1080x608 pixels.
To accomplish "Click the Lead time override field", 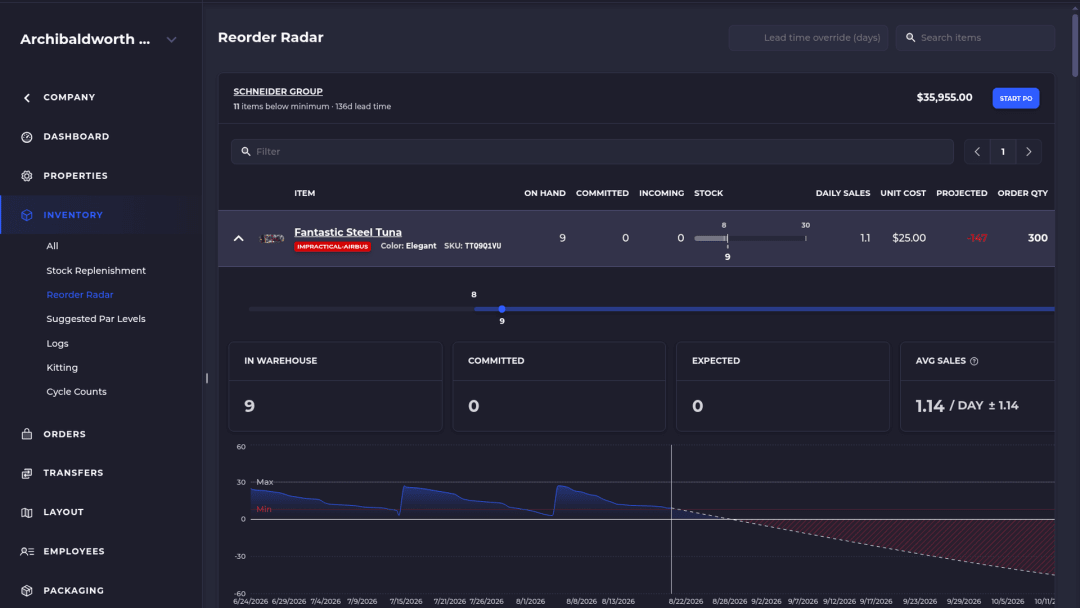I will point(808,38).
